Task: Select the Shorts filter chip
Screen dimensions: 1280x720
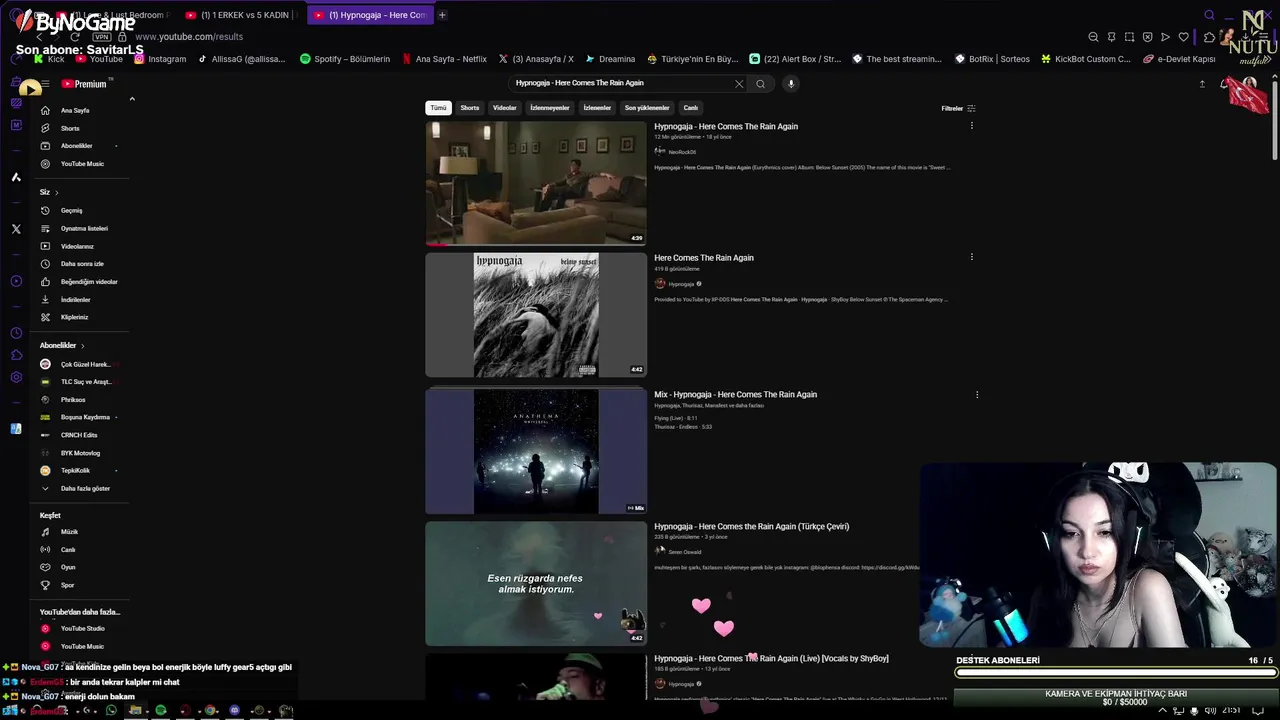Action: coord(470,108)
